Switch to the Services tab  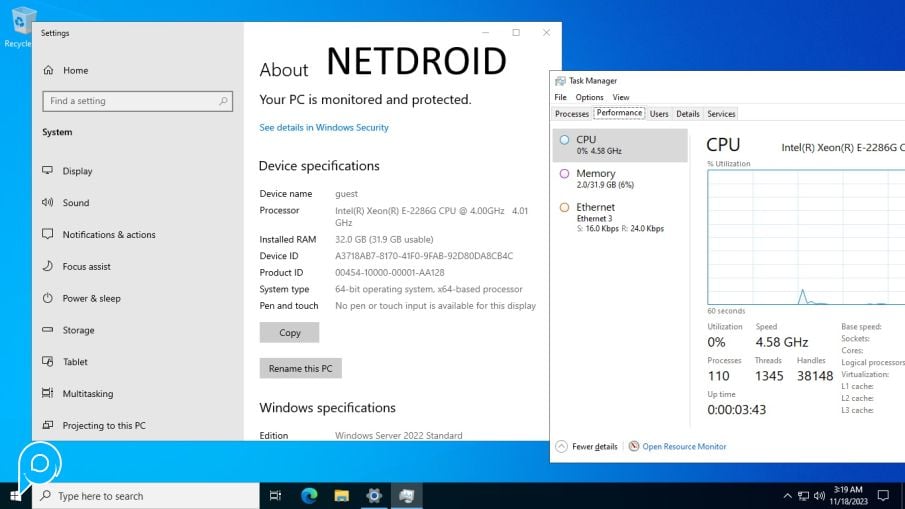[x=720, y=114]
